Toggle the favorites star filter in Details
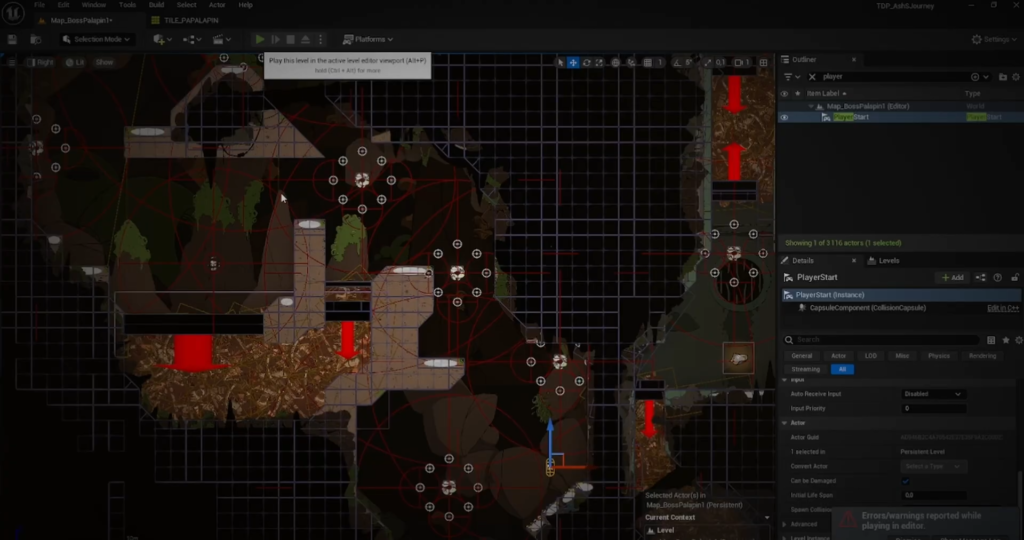This screenshot has width=1024, height=540. (1005, 340)
